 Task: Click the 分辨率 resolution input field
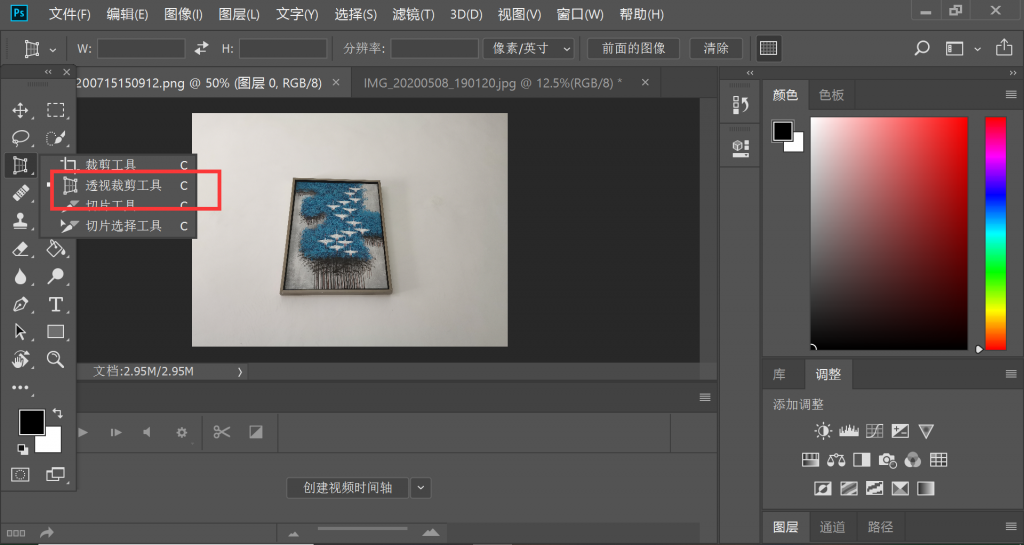tap(434, 48)
